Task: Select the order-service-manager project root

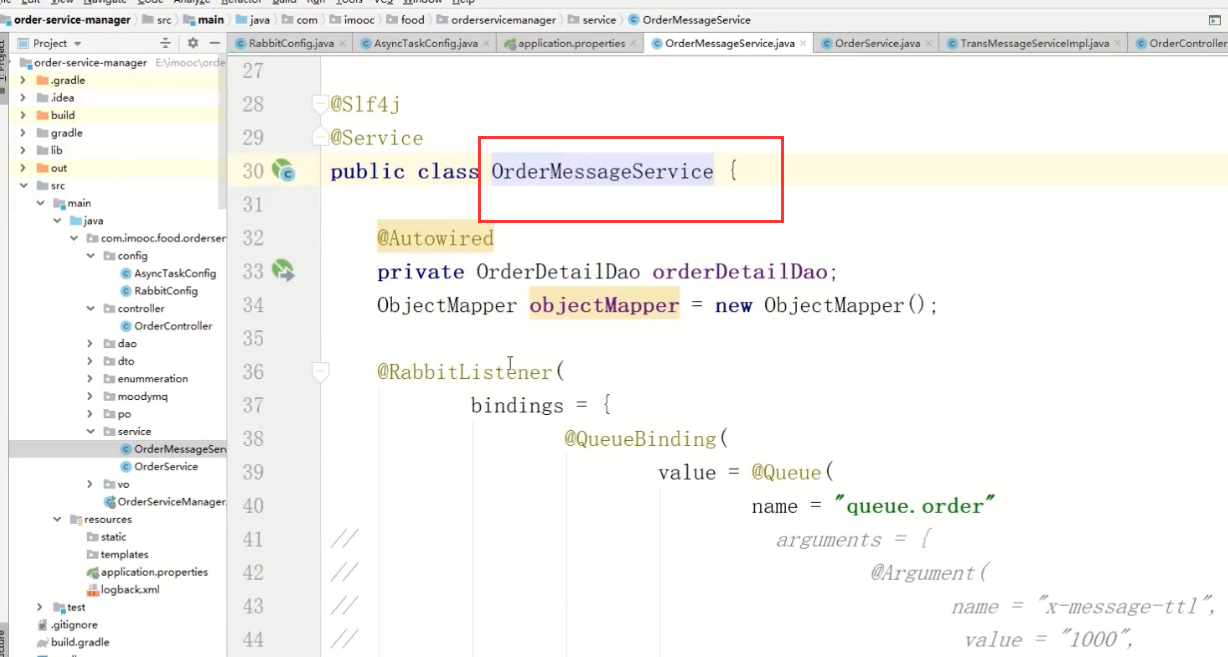Action: coord(83,62)
